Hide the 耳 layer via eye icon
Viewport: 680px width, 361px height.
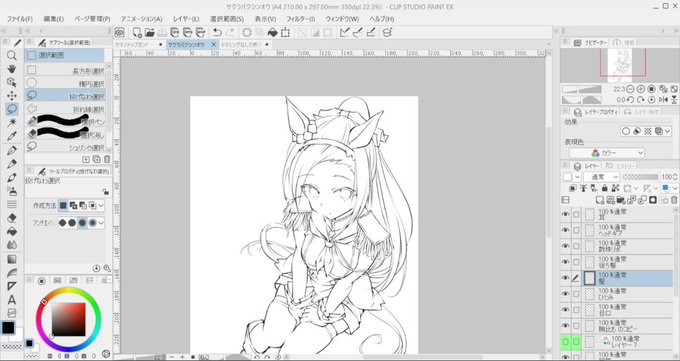point(565,214)
